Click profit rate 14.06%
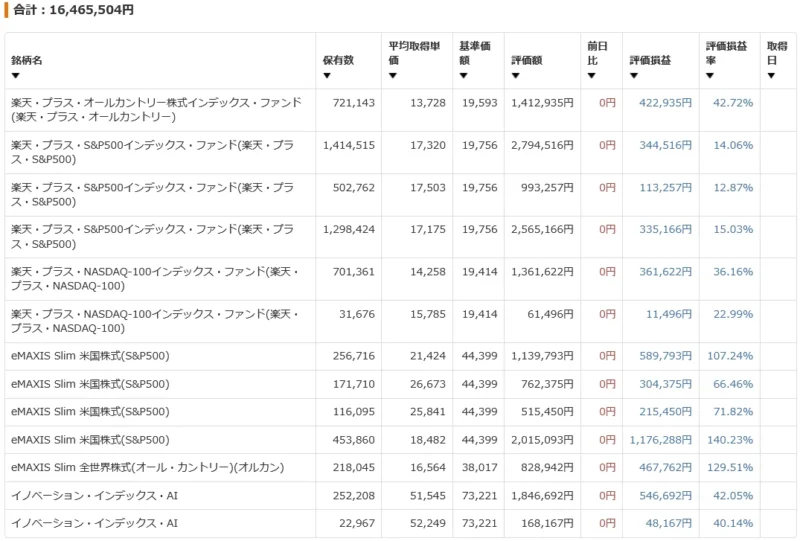The image size is (800, 541). coord(733,145)
